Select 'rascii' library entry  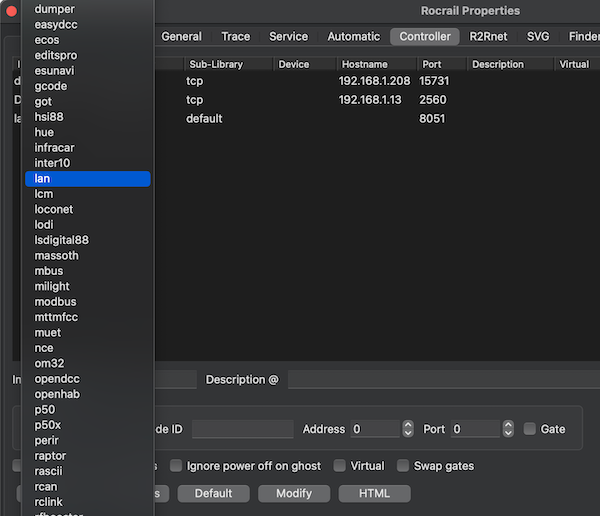(88, 471)
